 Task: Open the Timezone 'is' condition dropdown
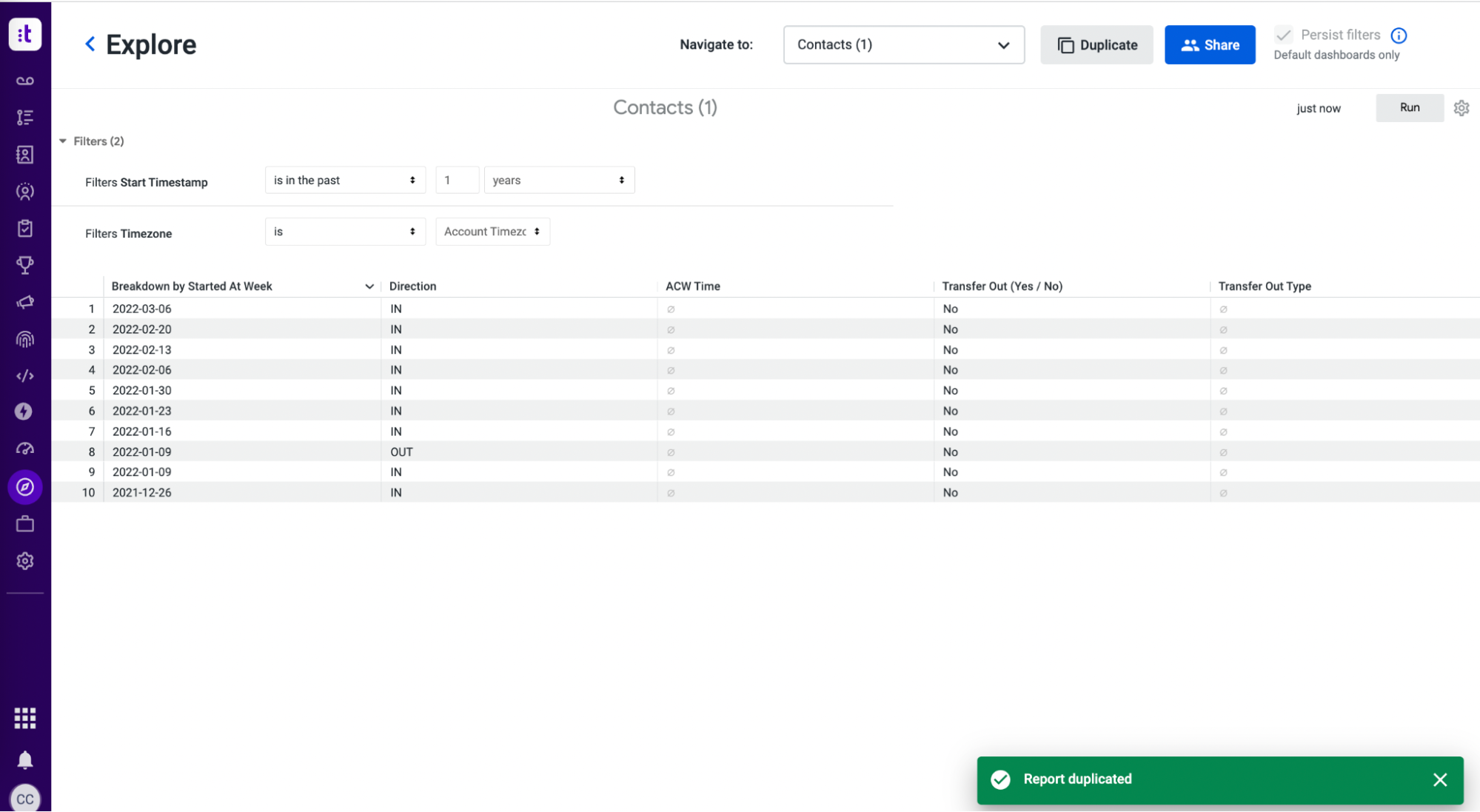pos(345,232)
